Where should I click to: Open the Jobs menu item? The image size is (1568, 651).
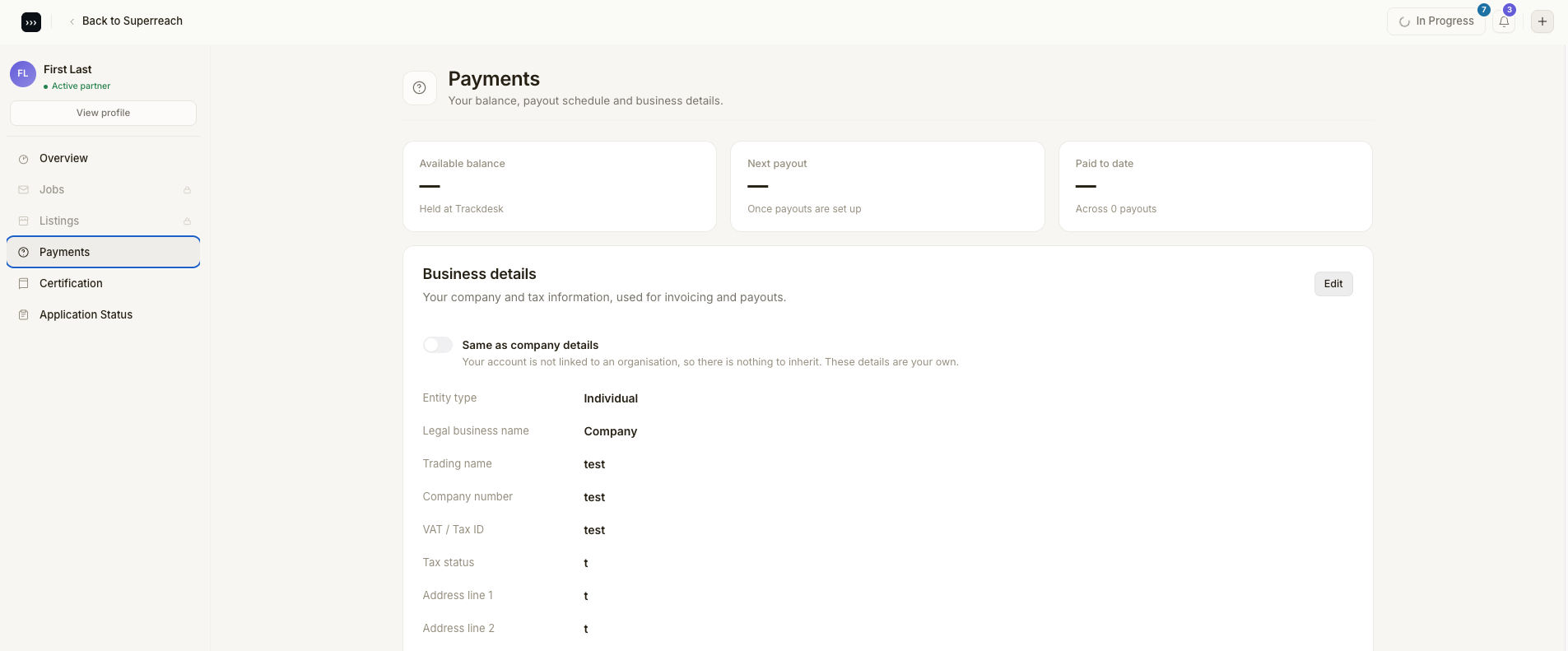point(104,190)
